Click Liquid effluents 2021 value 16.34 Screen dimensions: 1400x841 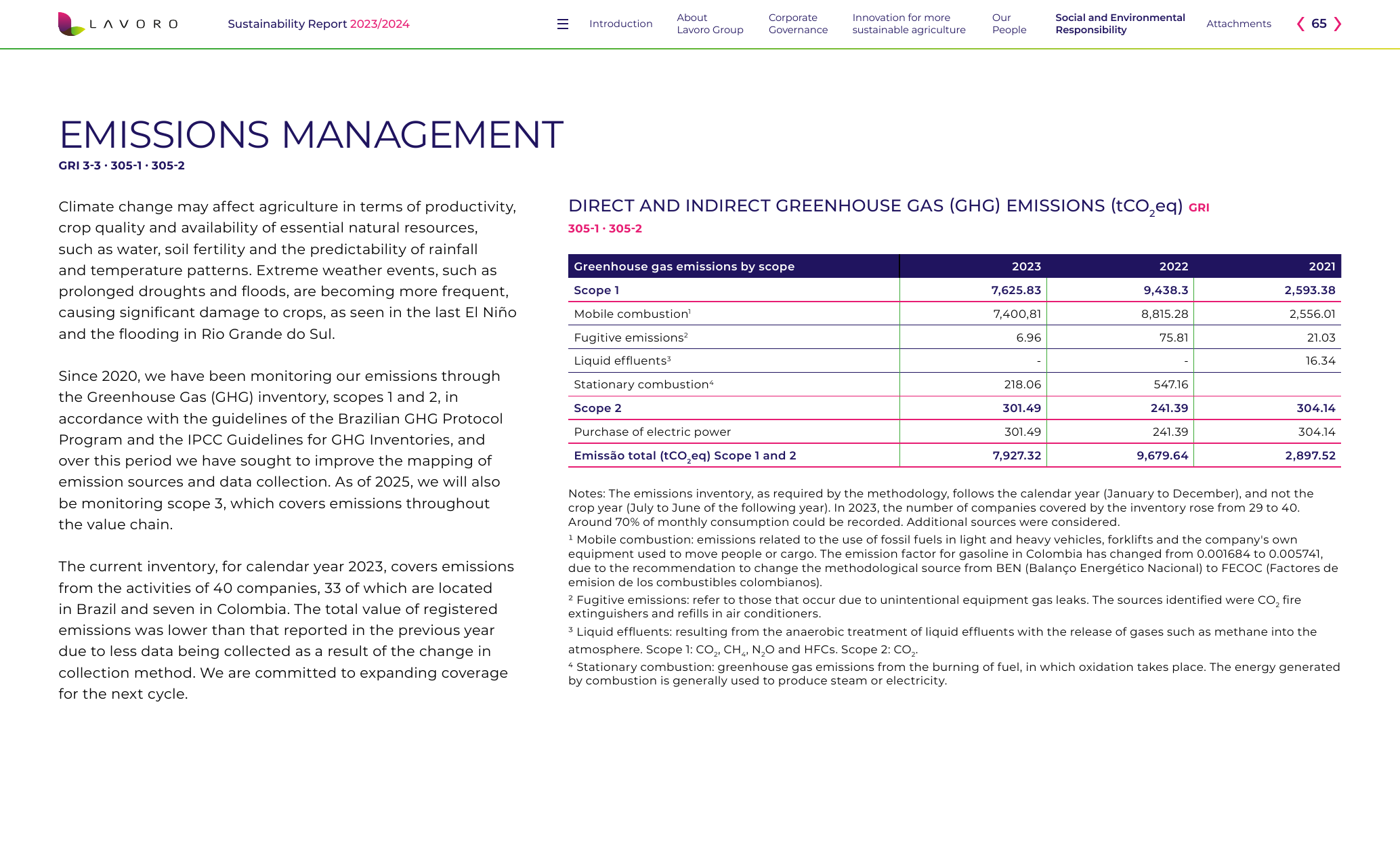[x=1321, y=361]
